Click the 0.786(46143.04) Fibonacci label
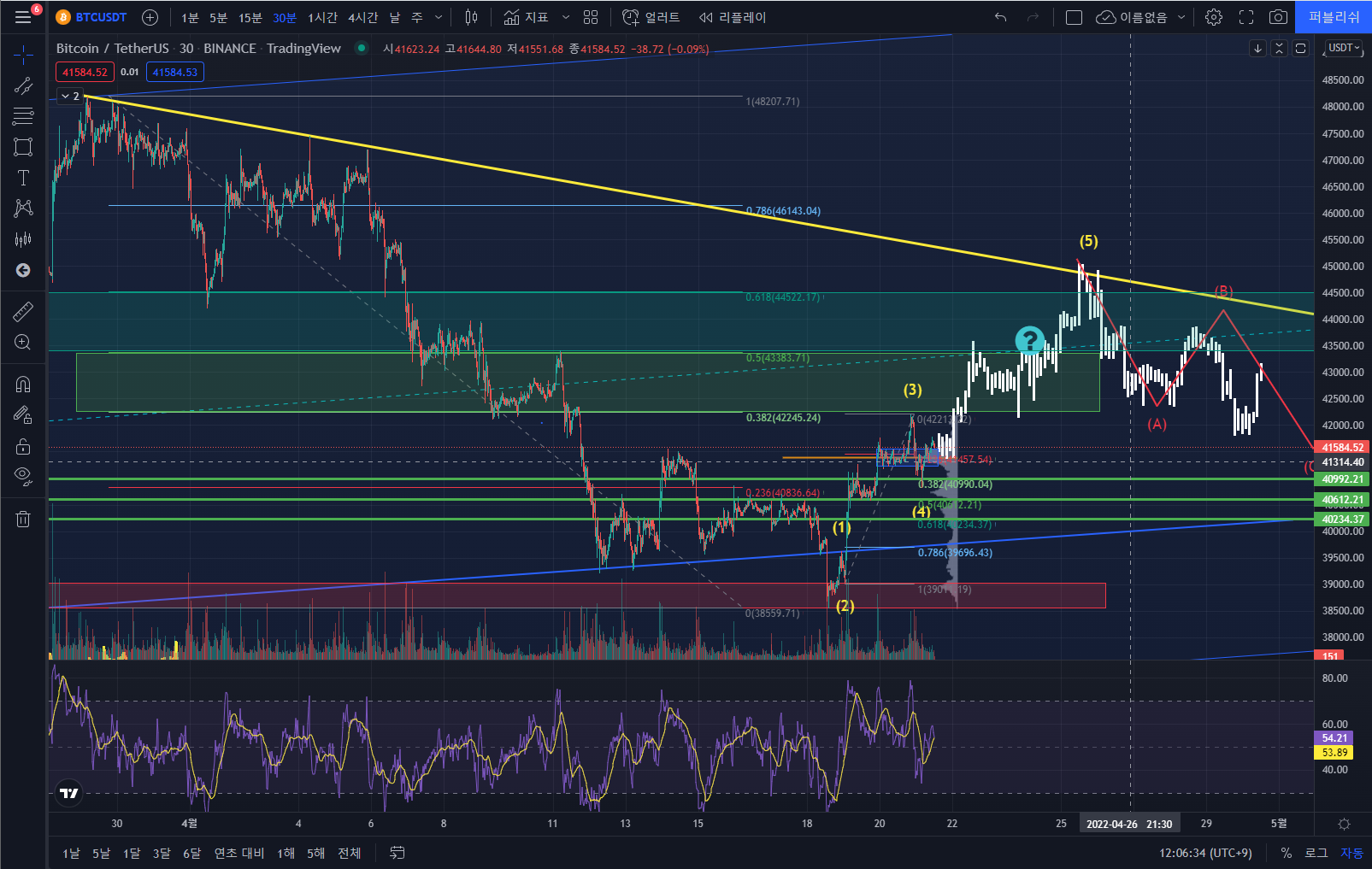1372x869 pixels. pyautogui.click(x=783, y=211)
